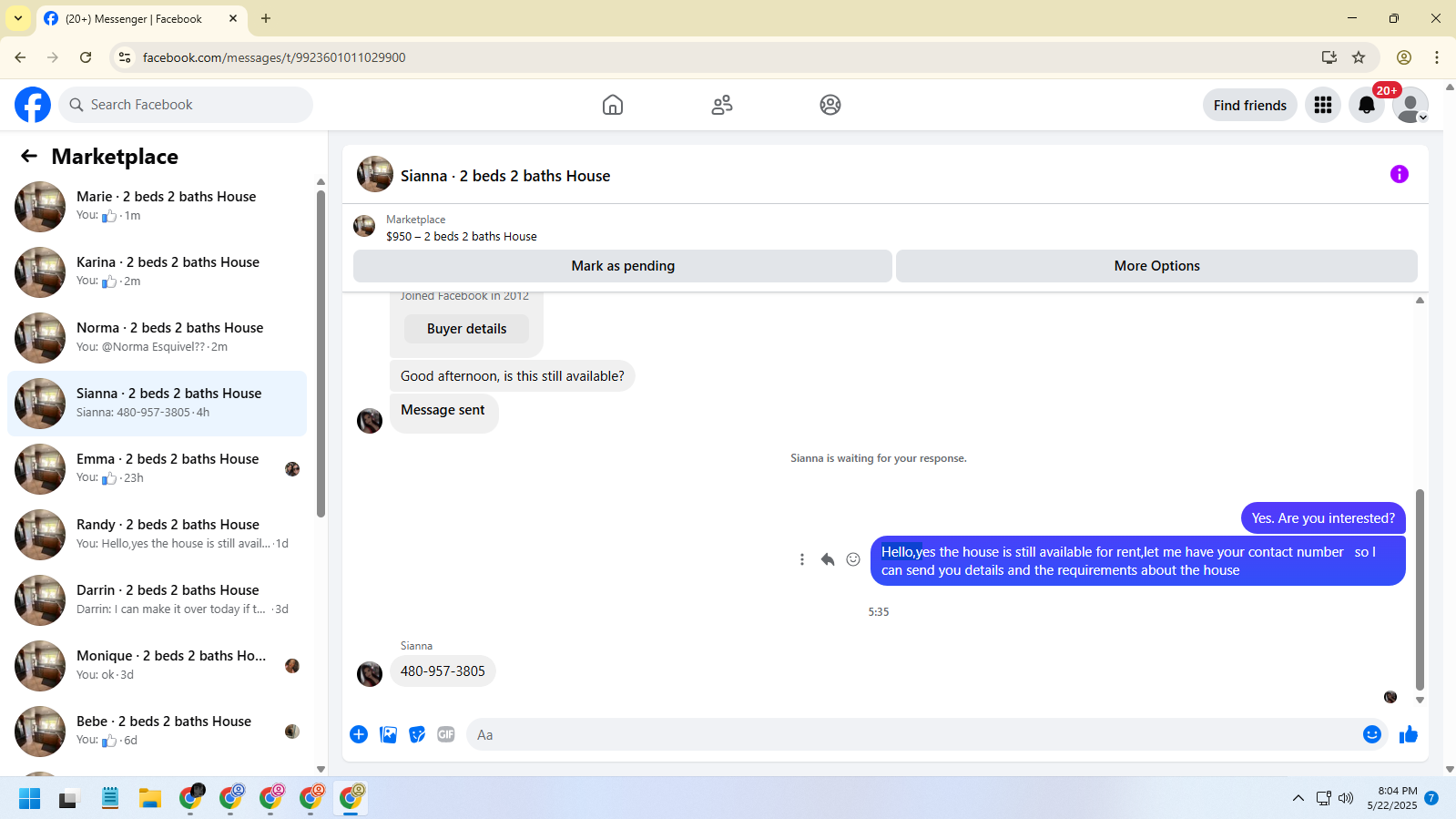
Task: Open Darrin's conversation
Action: (x=158, y=600)
